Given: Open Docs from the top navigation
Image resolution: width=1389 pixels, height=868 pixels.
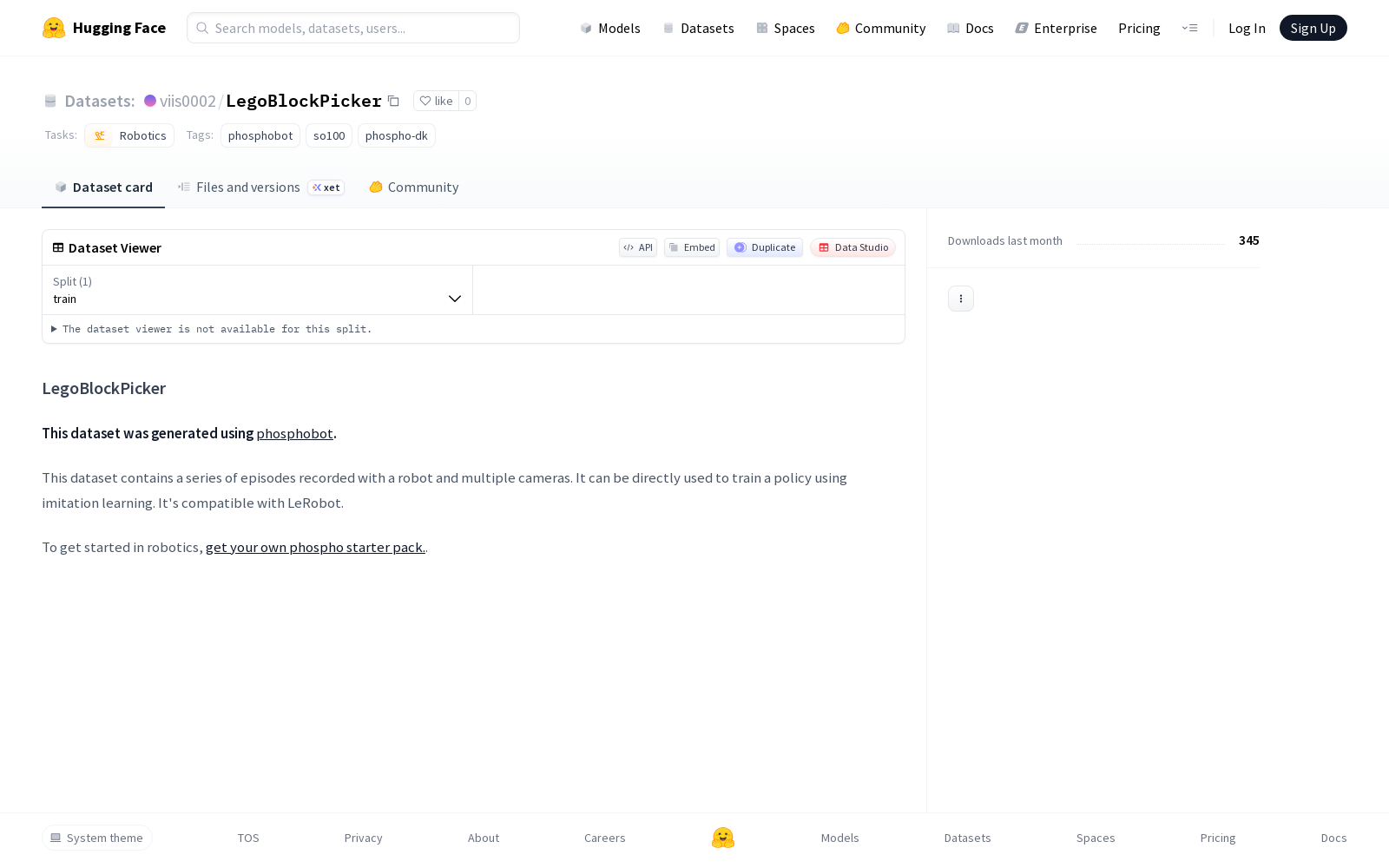Looking at the screenshot, I should point(970,28).
